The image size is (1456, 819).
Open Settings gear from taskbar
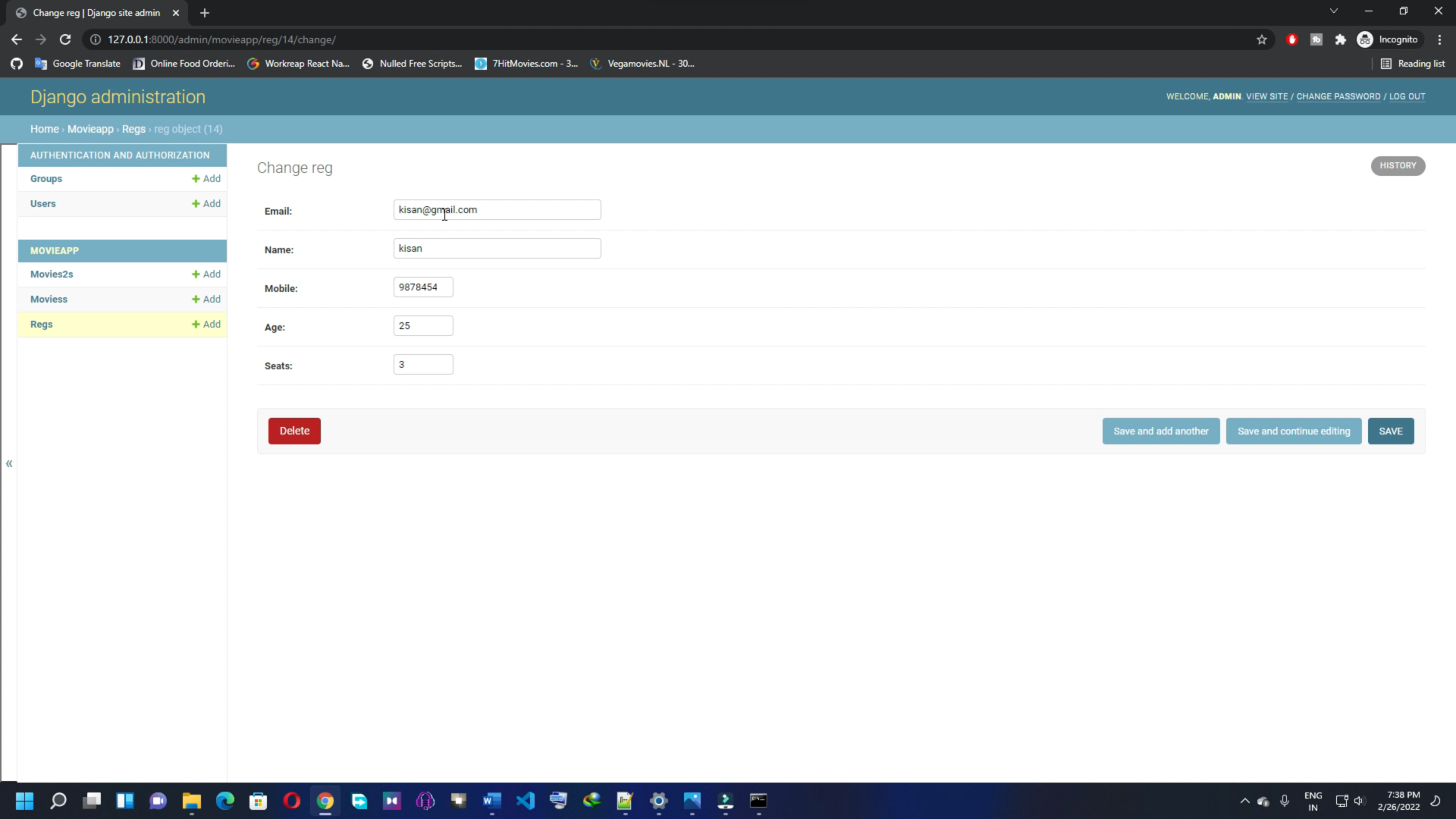pos(658,801)
